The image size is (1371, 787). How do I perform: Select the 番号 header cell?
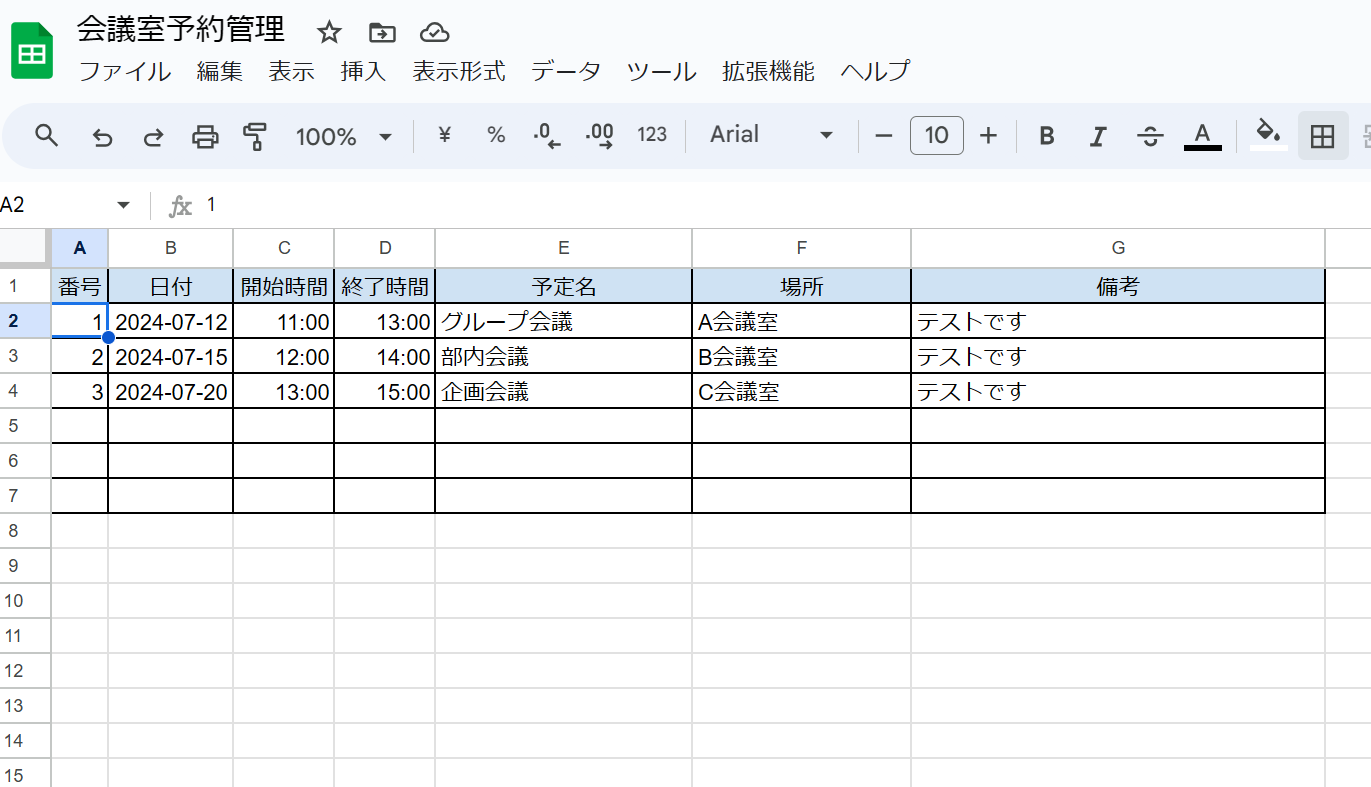pos(80,286)
